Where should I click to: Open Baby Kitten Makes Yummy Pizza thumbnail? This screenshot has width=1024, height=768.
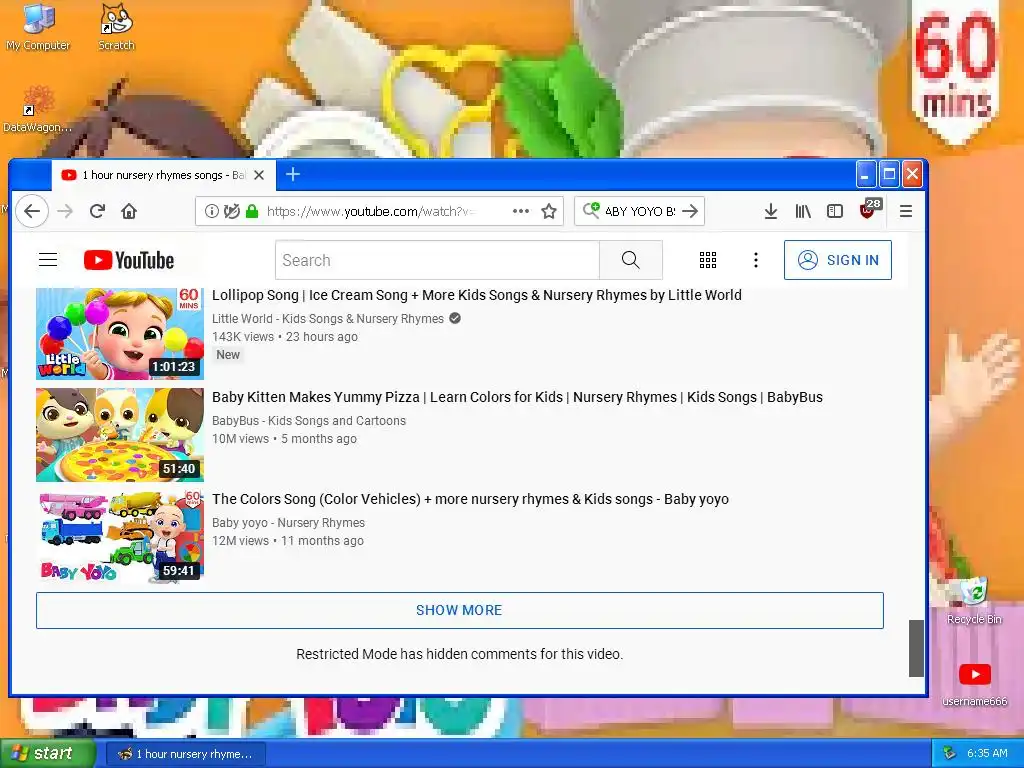pyautogui.click(x=120, y=435)
